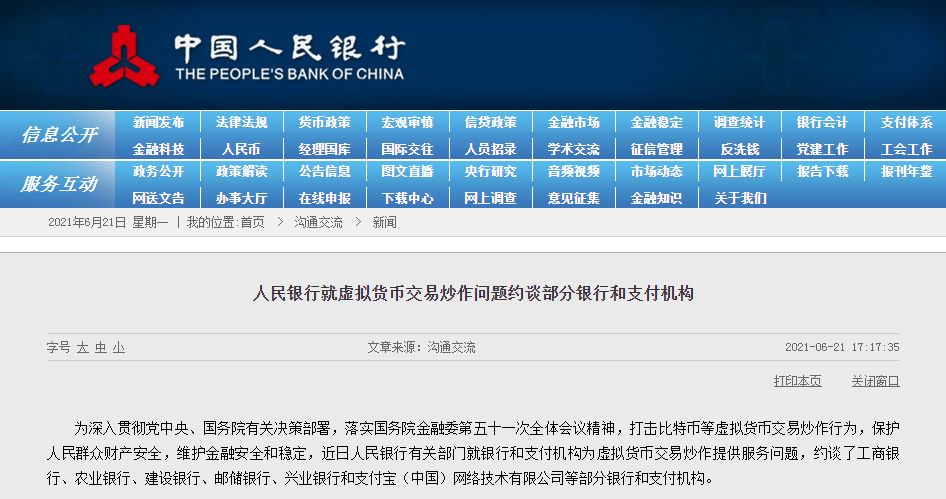This screenshot has width=946, height=499.
Task: Go to 经理国库 page
Action: [325, 149]
